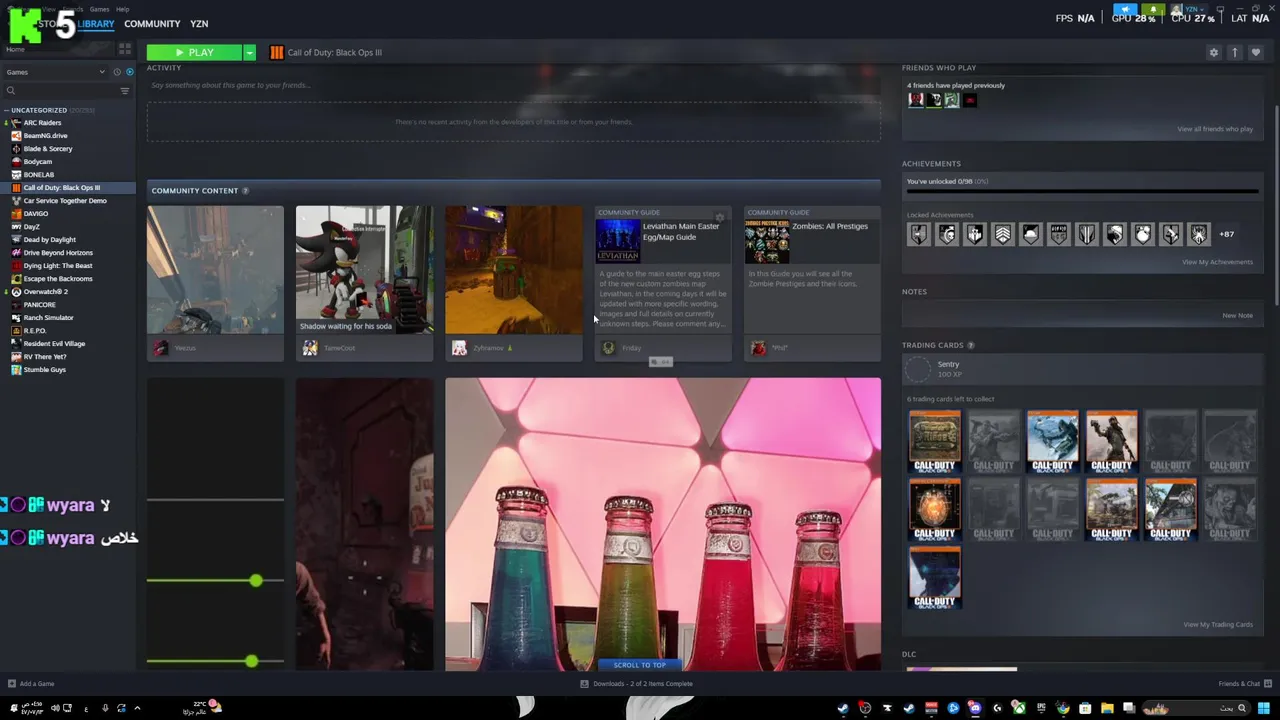Open the Zombies: All Prestiges guide
This screenshot has width=1280, height=720.
pyautogui.click(x=812, y=270)
